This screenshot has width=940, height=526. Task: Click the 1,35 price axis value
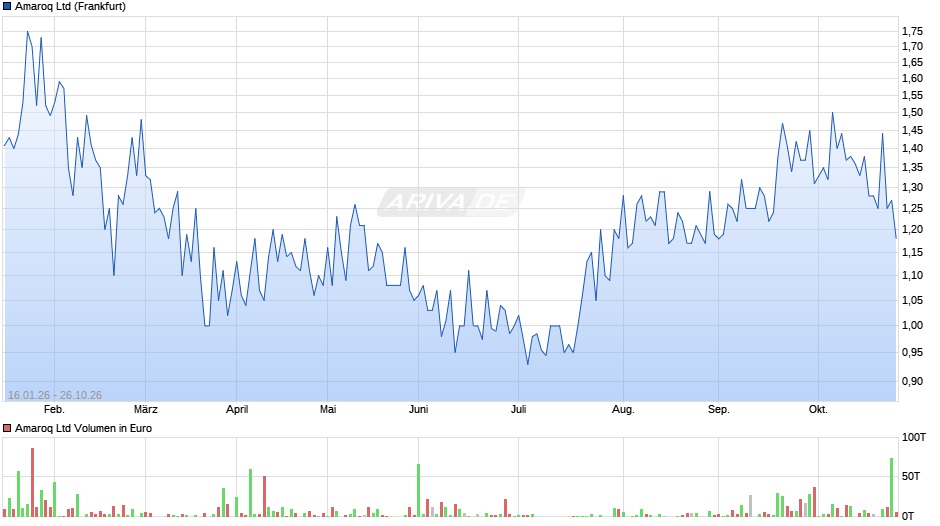click(x=912, y=167)
